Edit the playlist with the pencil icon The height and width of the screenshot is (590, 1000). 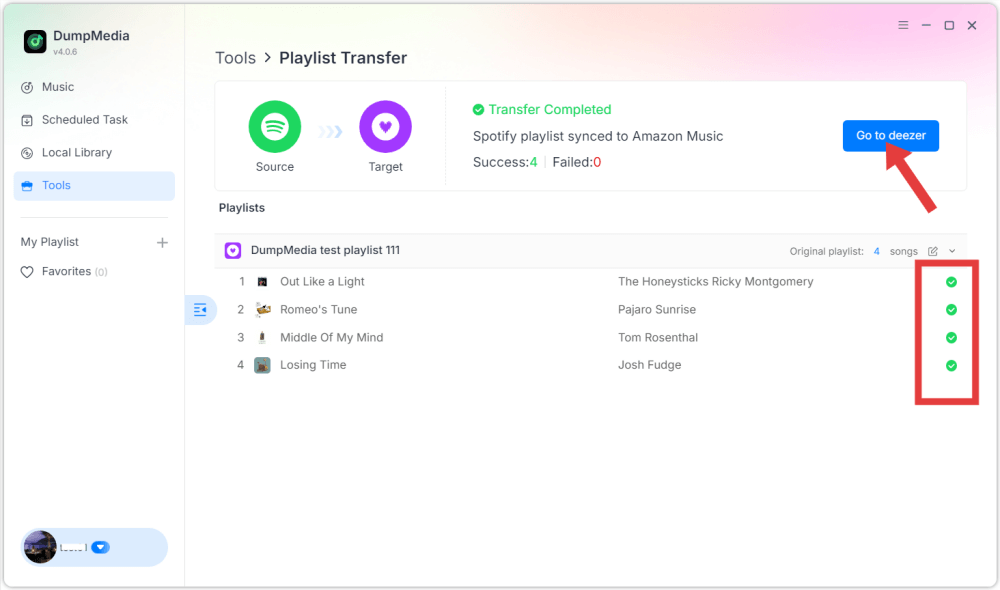932,251
